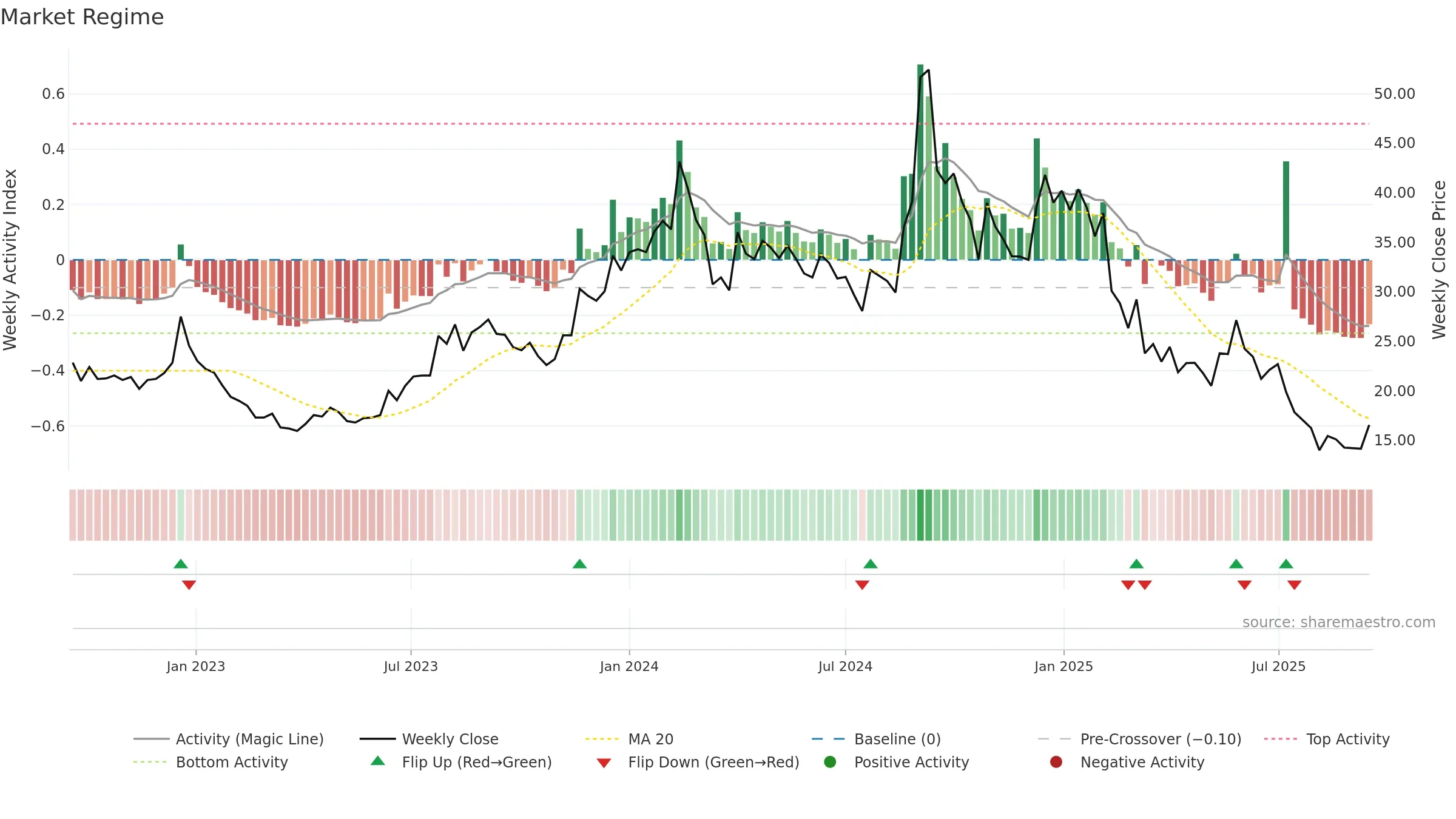
Task: Click the 50.00 price axis tick
Action: tap(1394, 94)
